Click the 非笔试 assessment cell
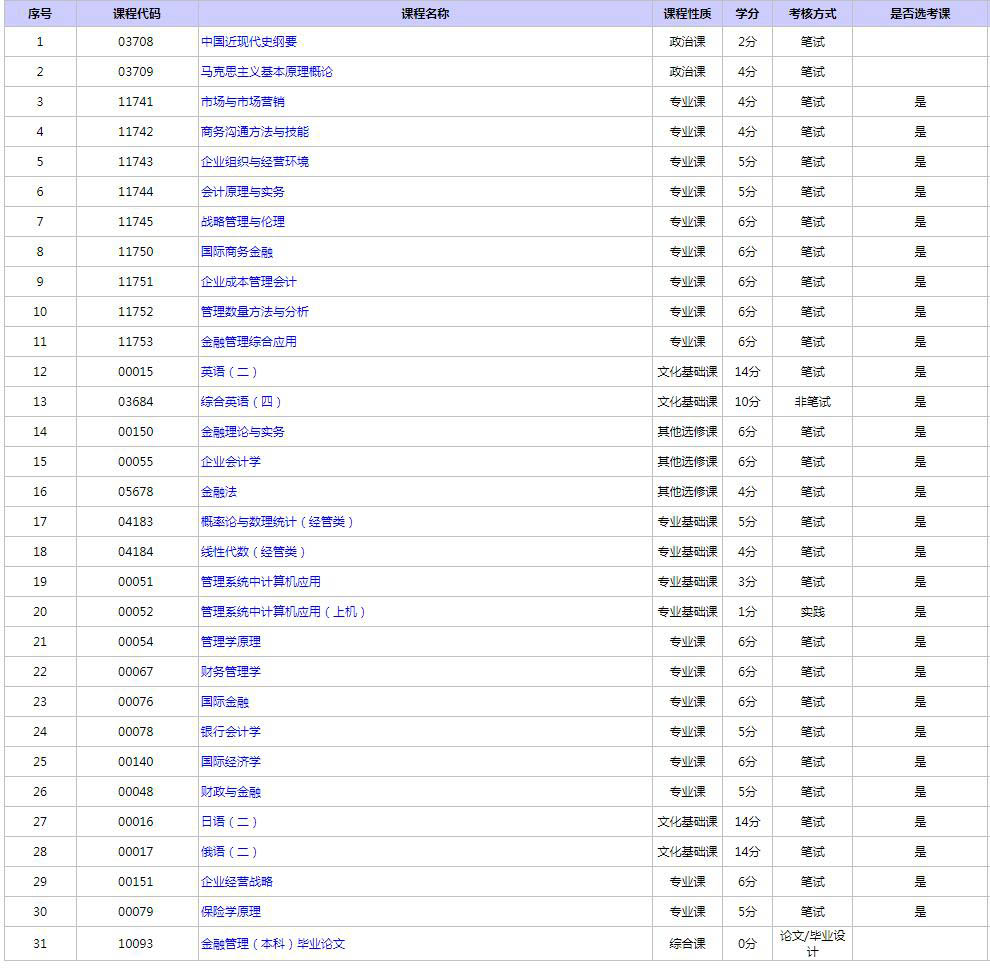 [813, 402]
